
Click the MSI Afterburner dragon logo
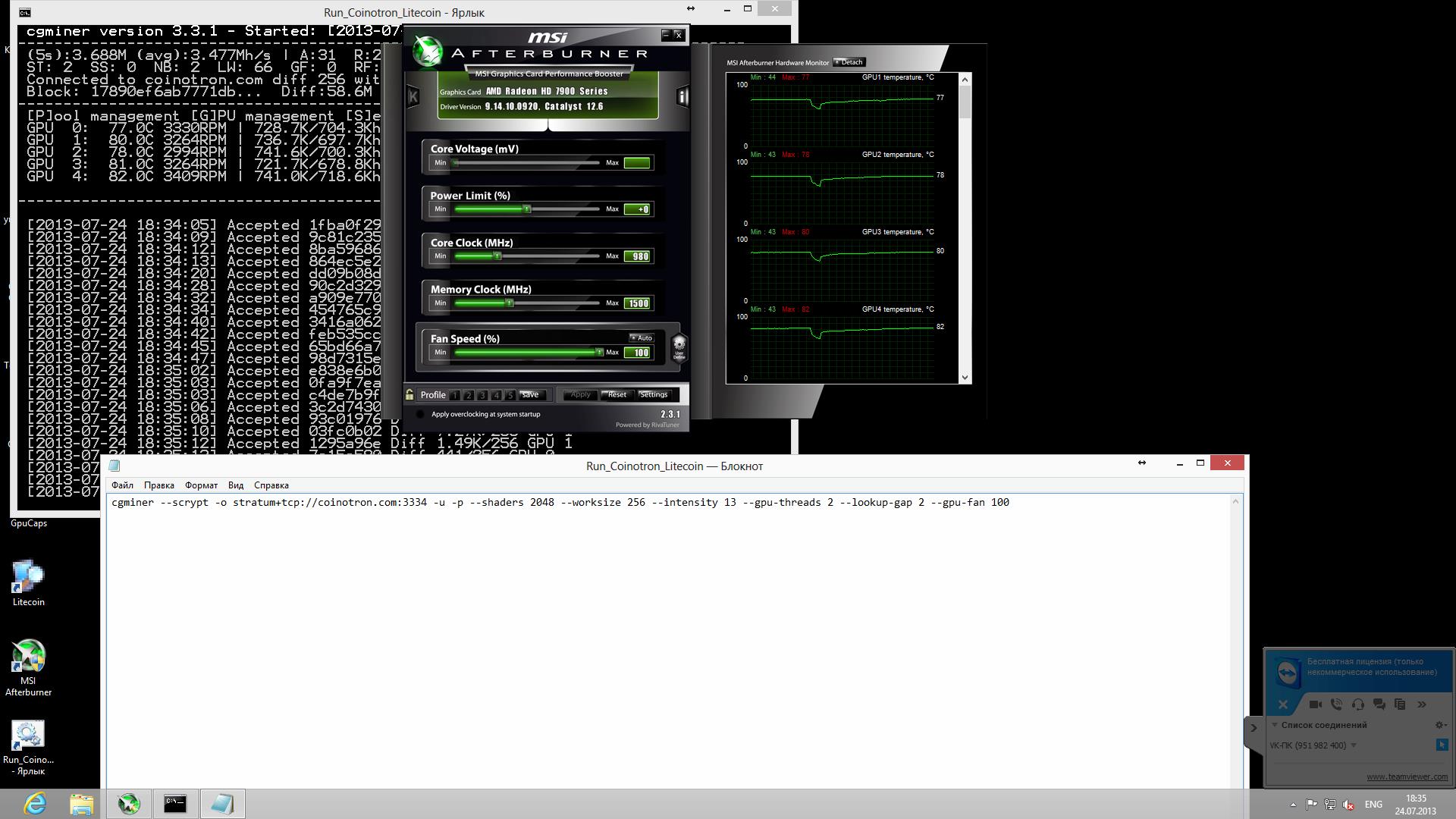427,51
